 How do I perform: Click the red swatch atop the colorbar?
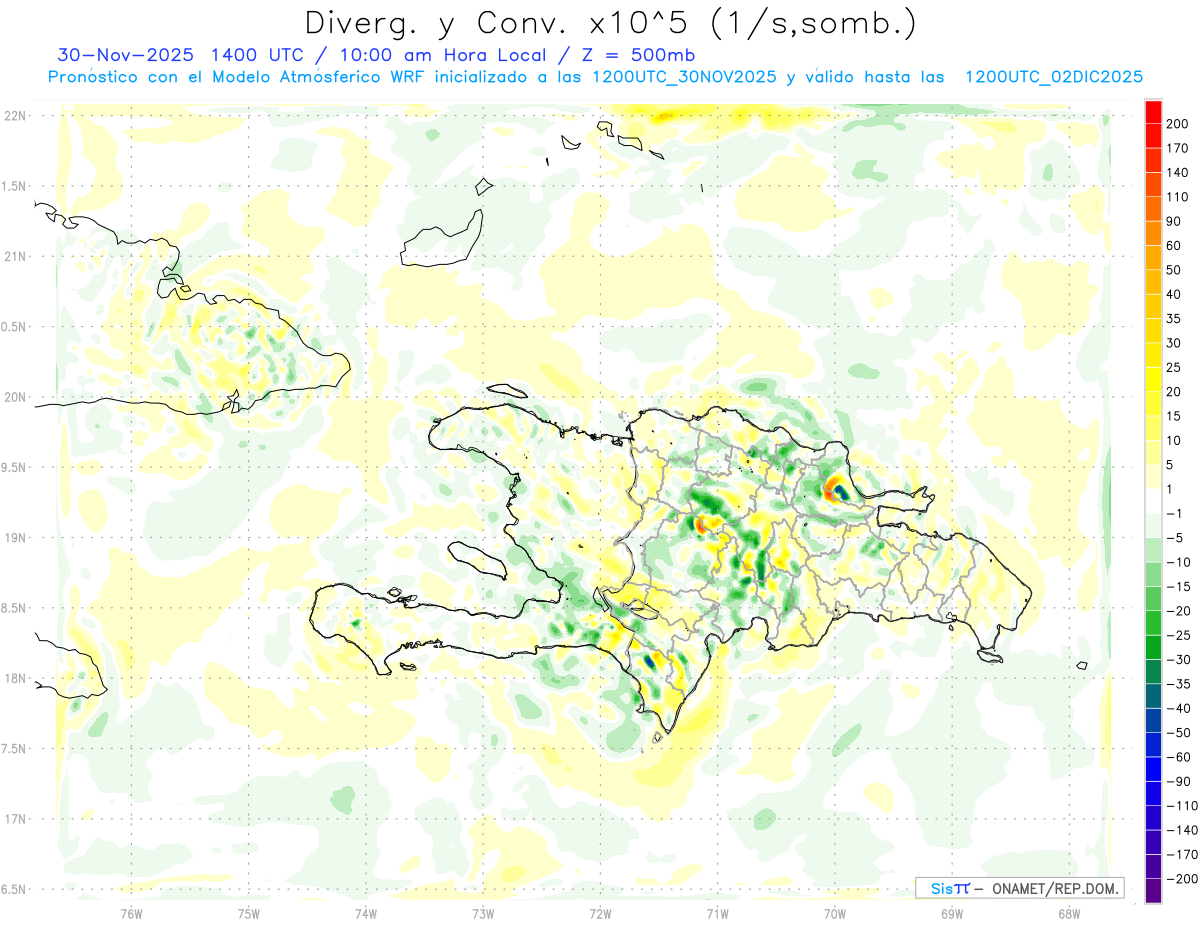click(x=1153, y=112)
